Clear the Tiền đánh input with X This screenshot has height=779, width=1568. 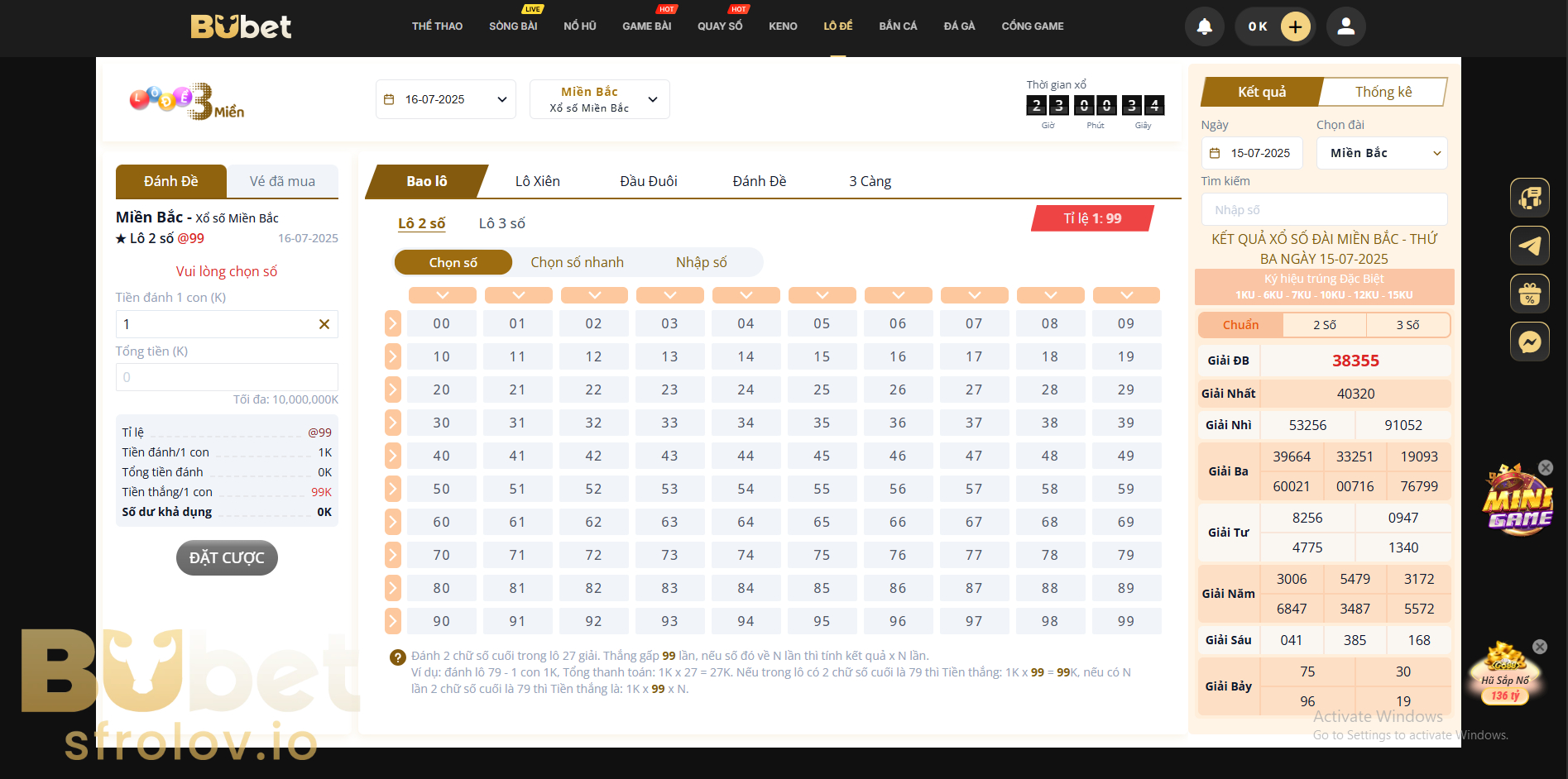point(324,324)
